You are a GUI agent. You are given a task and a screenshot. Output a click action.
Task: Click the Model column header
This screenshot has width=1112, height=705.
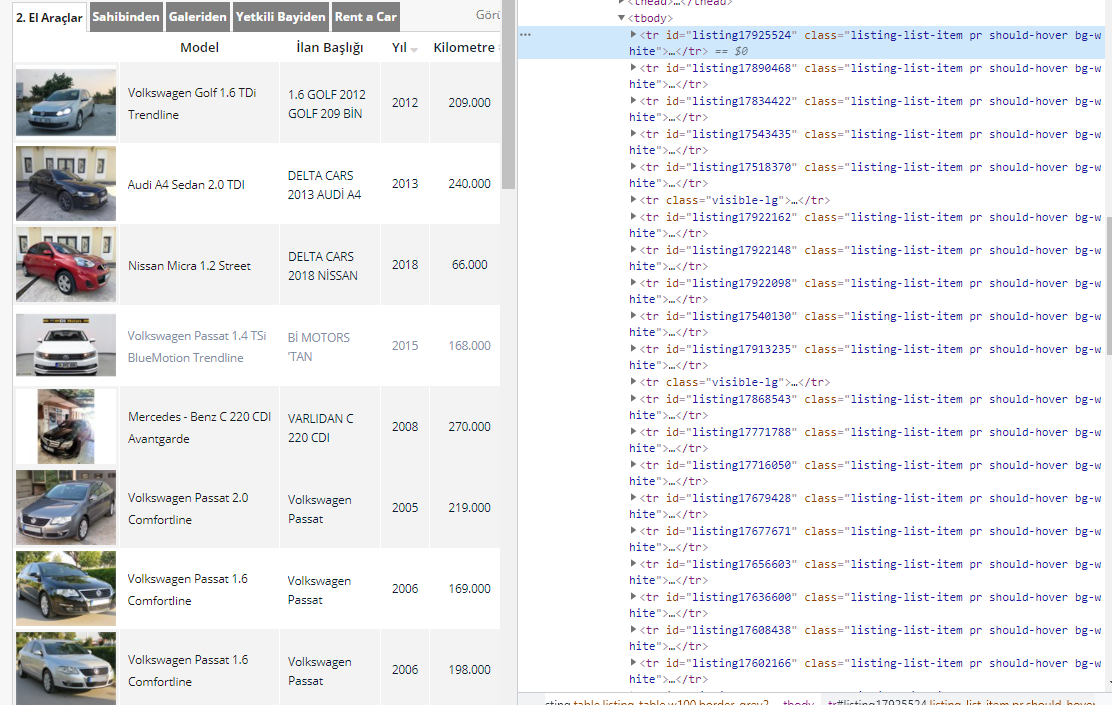(199, 48)
